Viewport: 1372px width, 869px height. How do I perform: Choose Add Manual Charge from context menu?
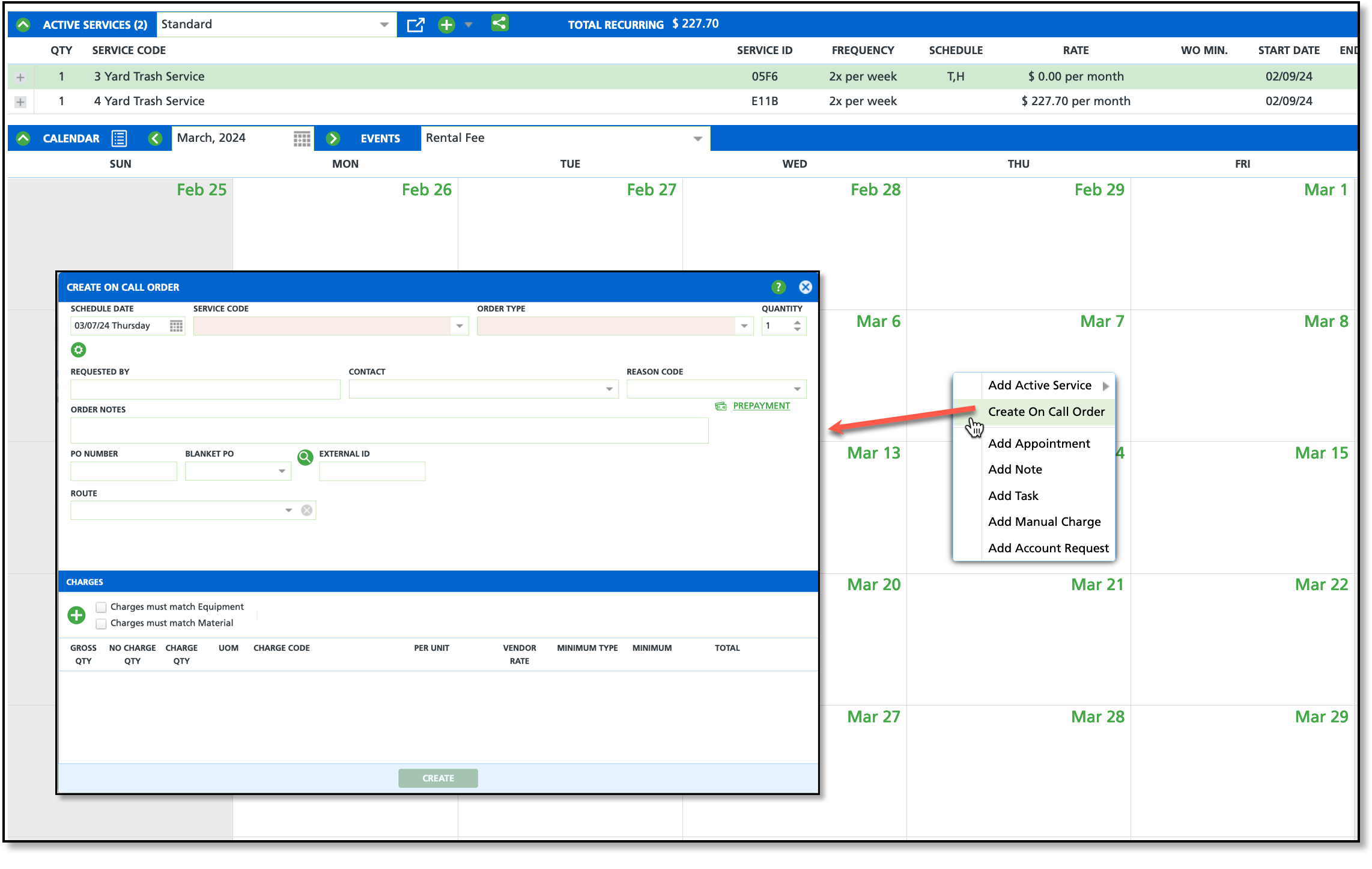pos(1044,522)
